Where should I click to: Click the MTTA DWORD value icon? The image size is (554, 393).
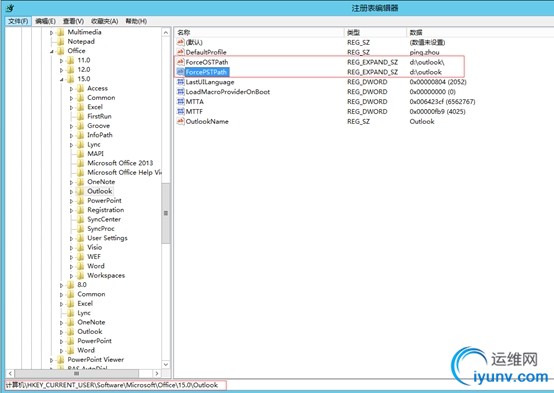pos(181,101)
